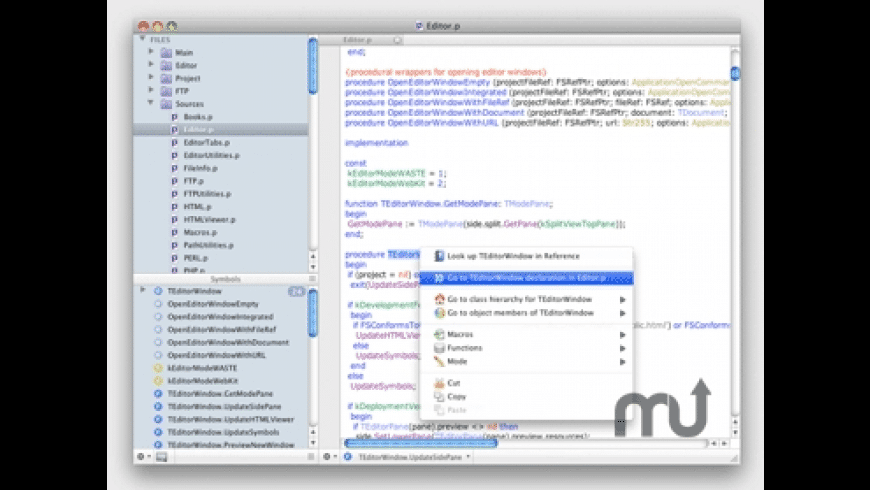Select FileInfo.p in Sources
870x490 pixels.
coord(200,168)
